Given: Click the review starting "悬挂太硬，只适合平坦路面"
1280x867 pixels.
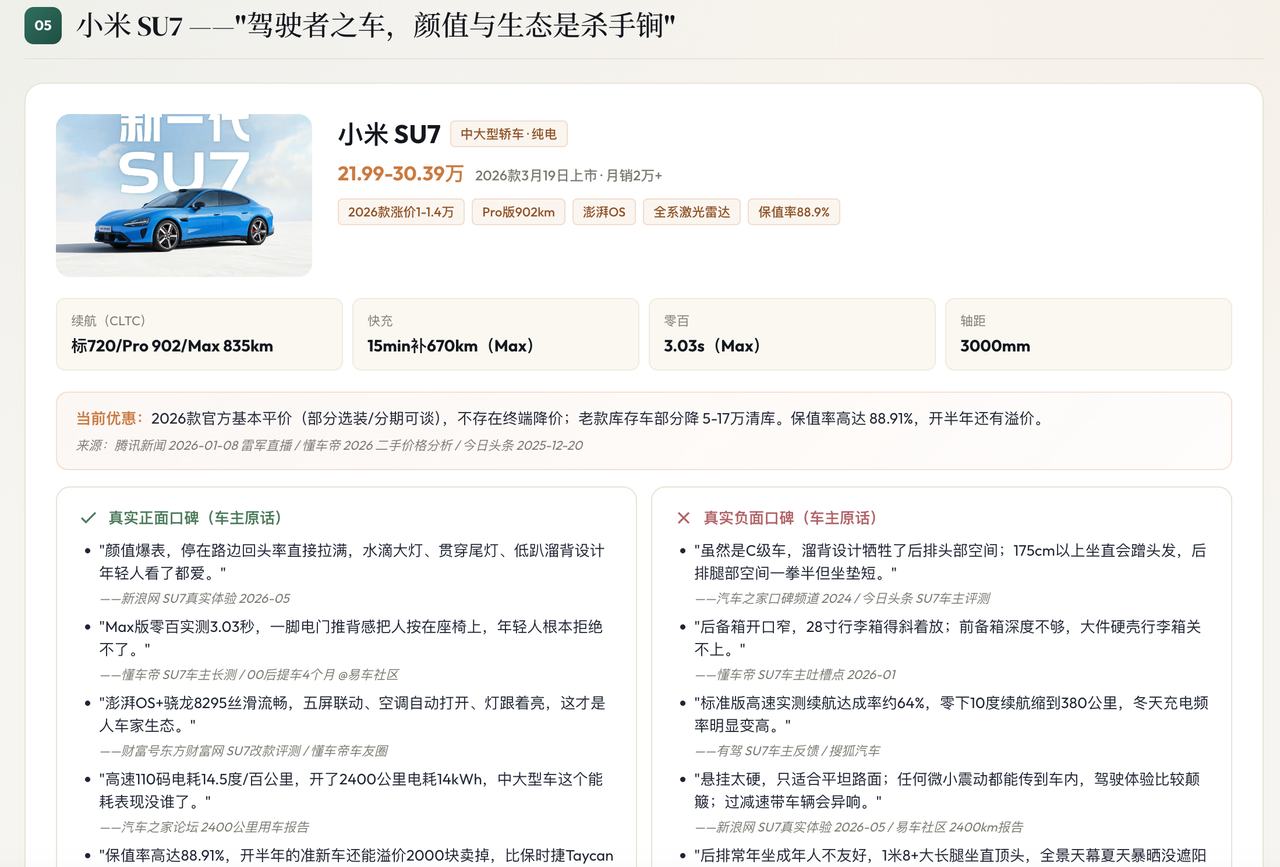Looking at the screenshot, I should click(x=946, y=790).
